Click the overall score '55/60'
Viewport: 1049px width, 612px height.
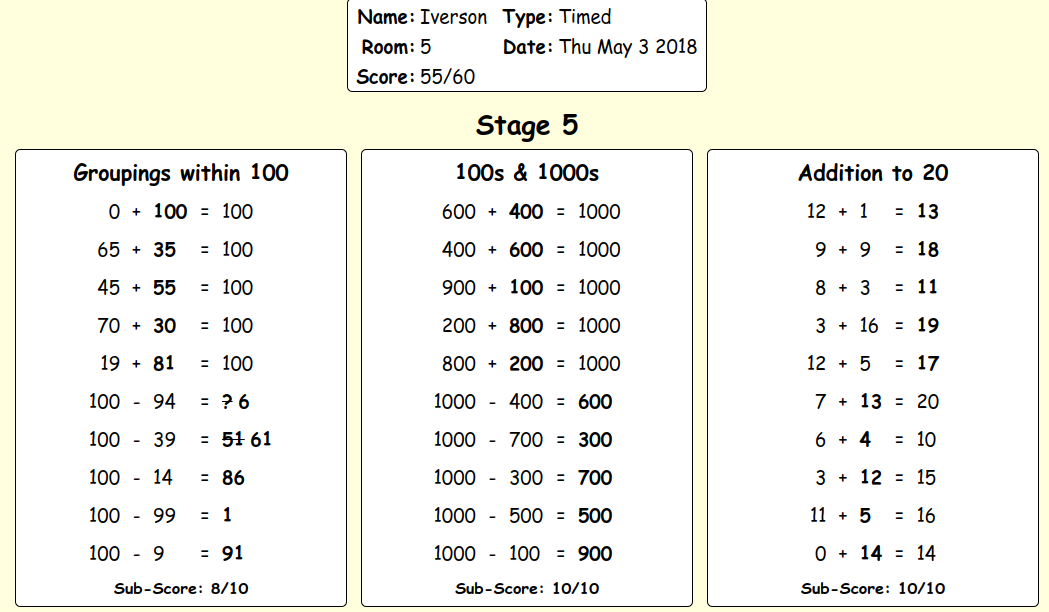pyautogui.click(x=447, y=77)
